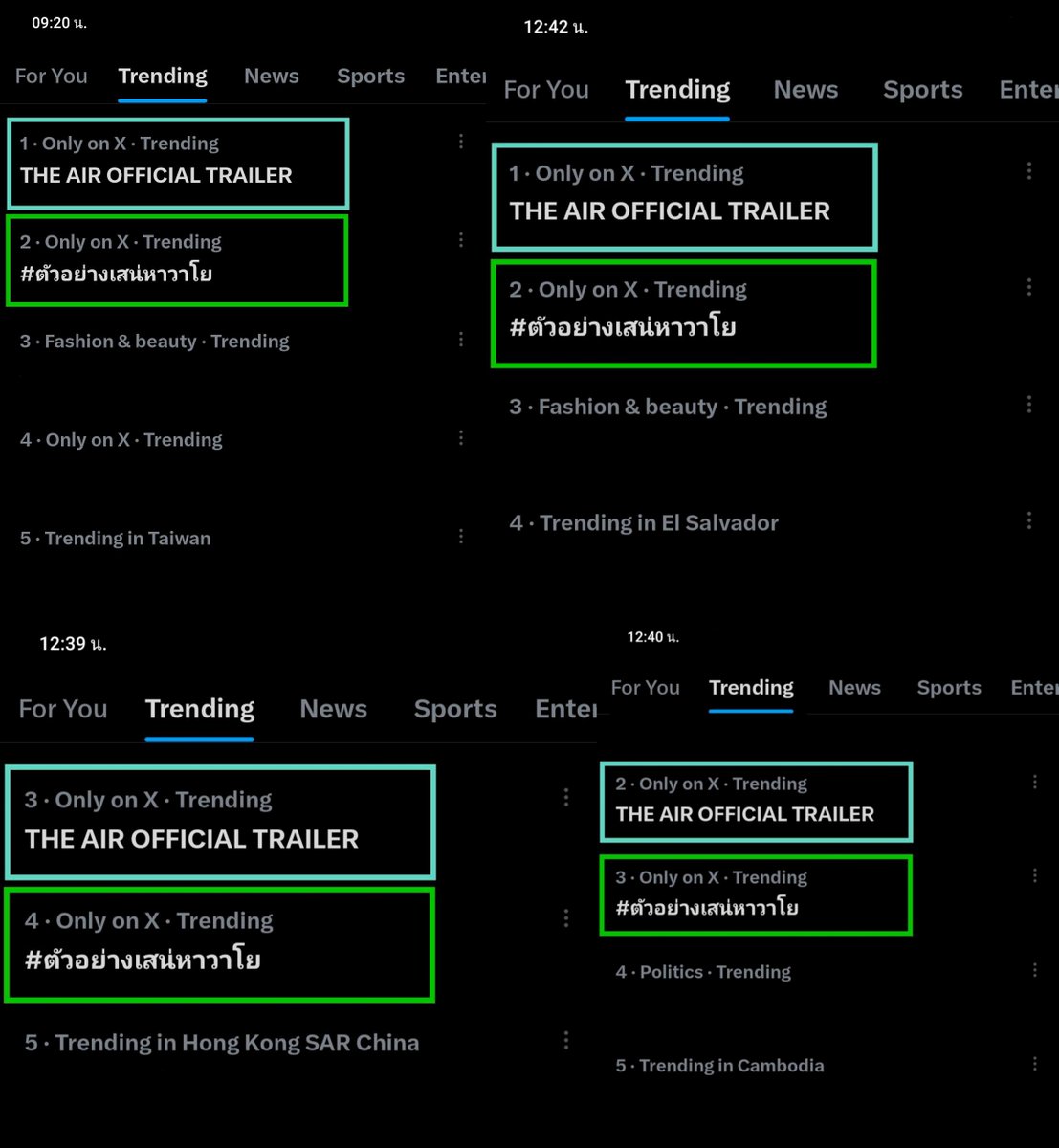
Task: Open three-dot menu beside Trending in Cambodia
Action: click(1035, 1064)
